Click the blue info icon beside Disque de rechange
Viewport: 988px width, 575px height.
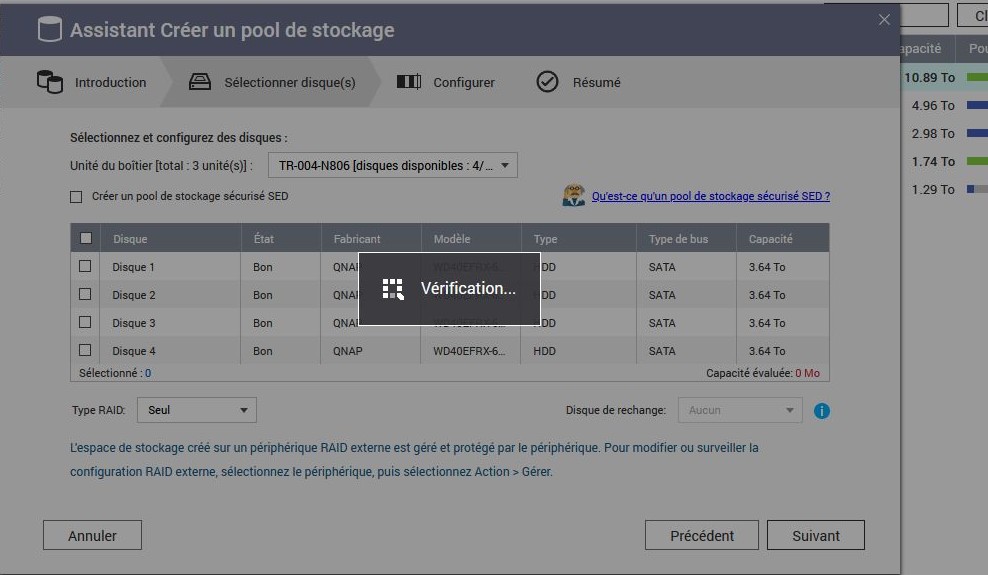tap(821, 410)
